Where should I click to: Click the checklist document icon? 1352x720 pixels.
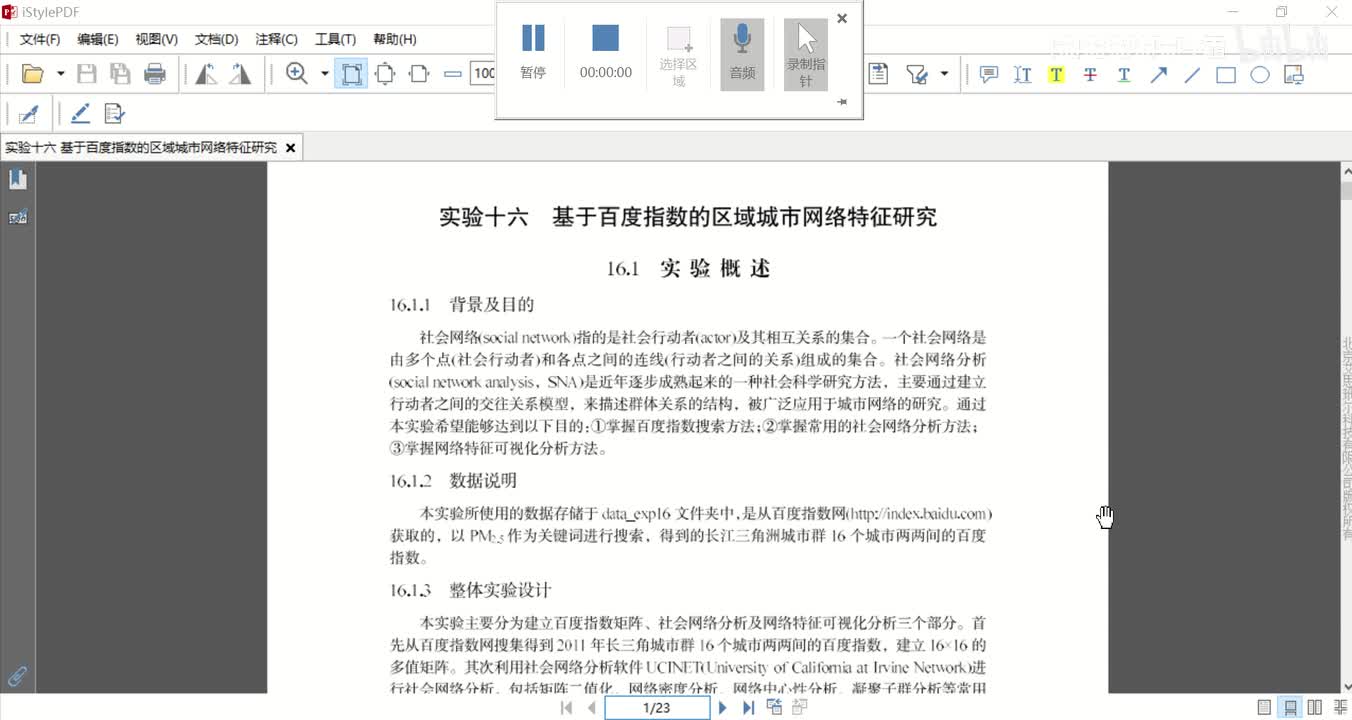click(x=115, y=113)
